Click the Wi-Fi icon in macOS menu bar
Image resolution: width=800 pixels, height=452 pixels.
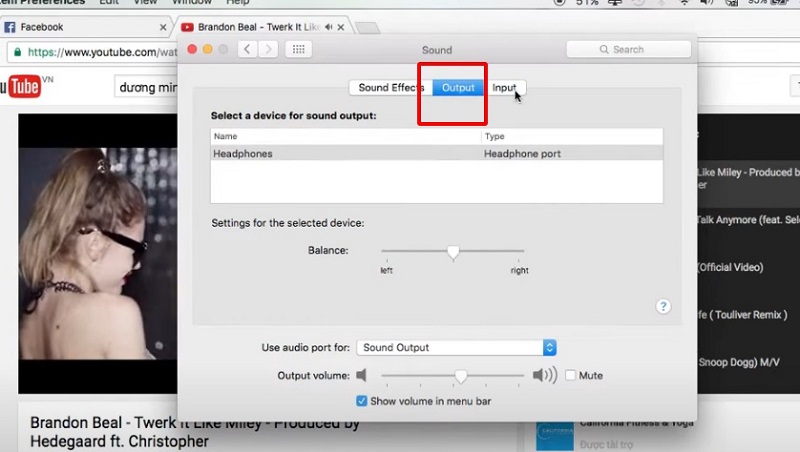coord(684,3)
